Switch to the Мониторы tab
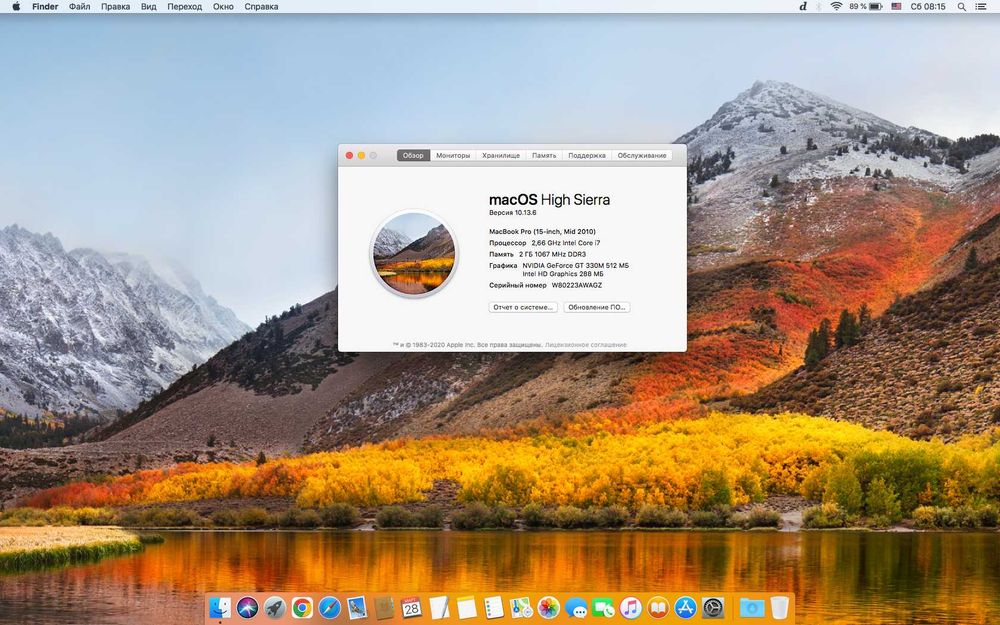This screenshot has height=625, width=1000. 453,155
